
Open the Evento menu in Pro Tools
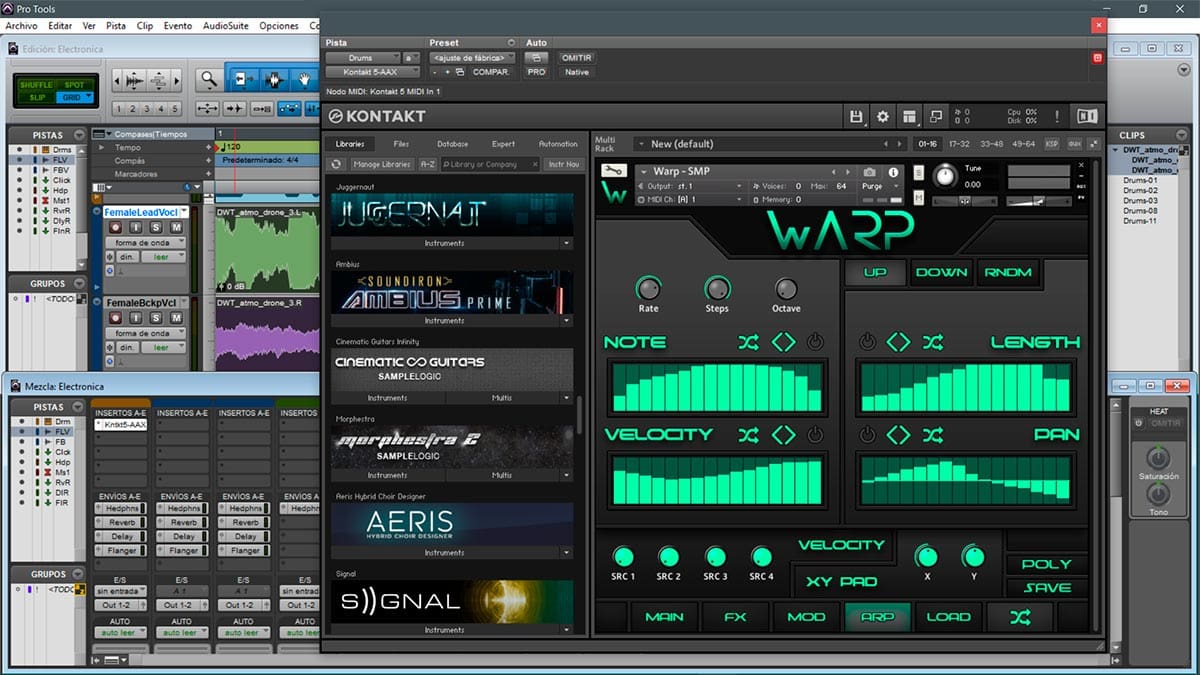178,25
